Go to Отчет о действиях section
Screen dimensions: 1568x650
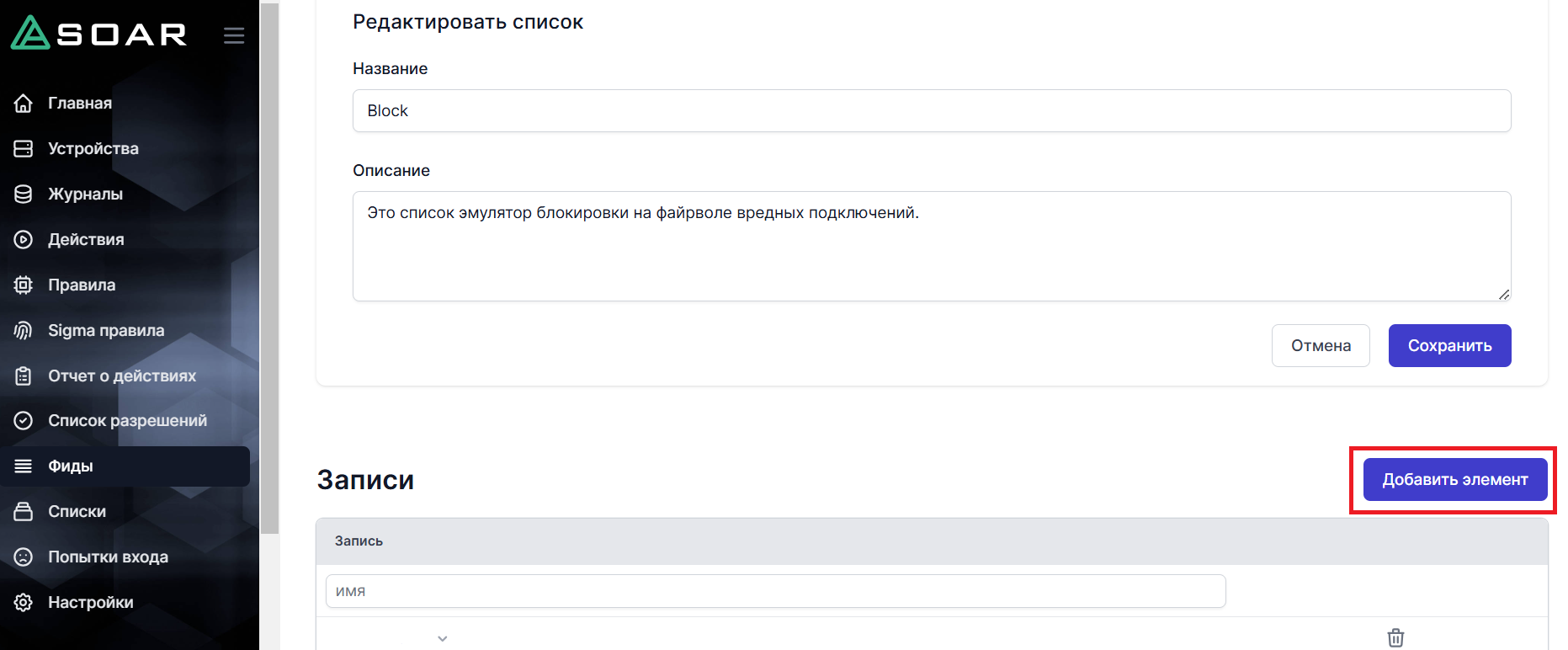[122, 376]
